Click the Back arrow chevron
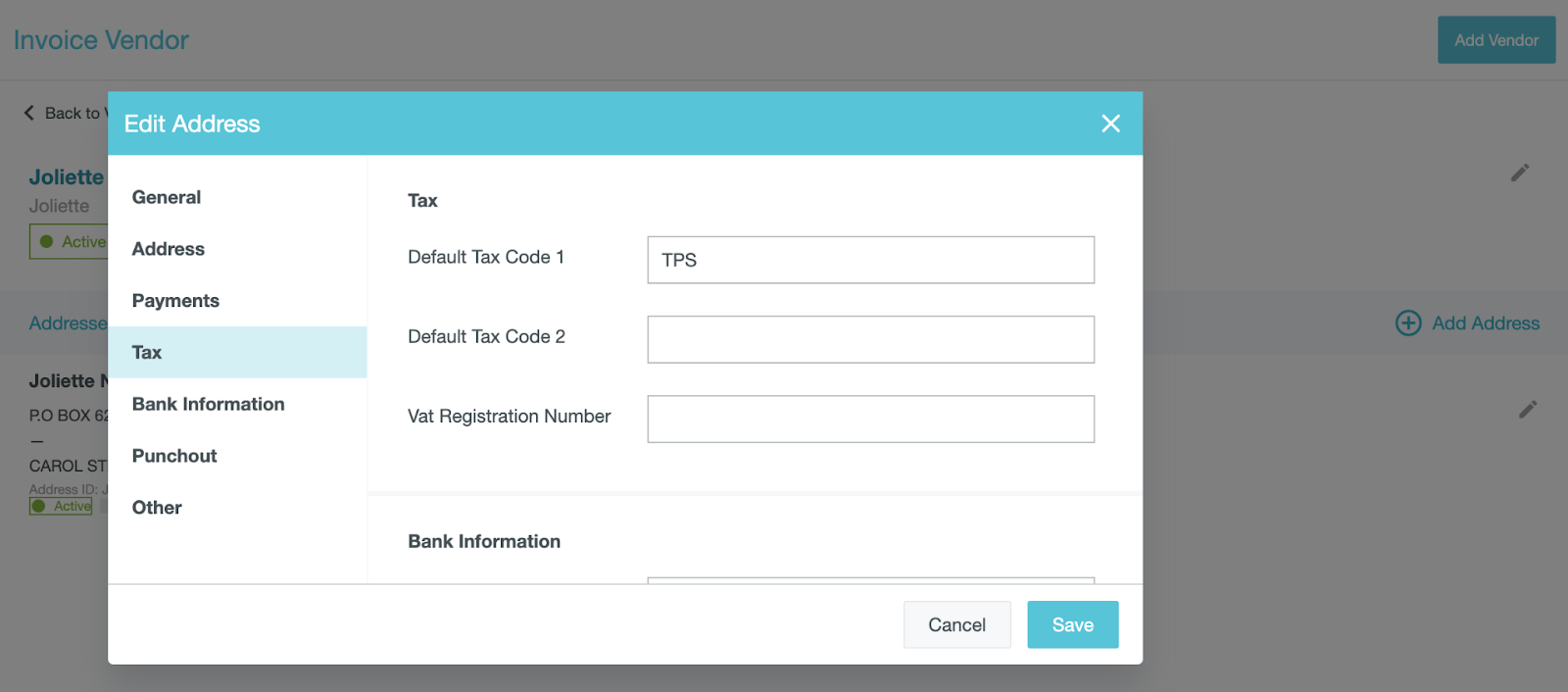The image size is (1568, 692). 28,113
